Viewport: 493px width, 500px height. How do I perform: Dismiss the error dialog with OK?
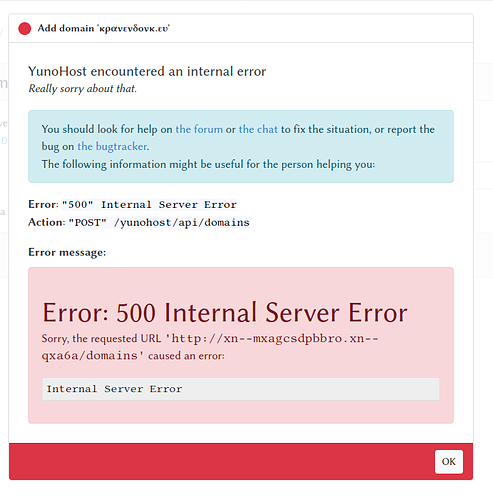(449, 462)
